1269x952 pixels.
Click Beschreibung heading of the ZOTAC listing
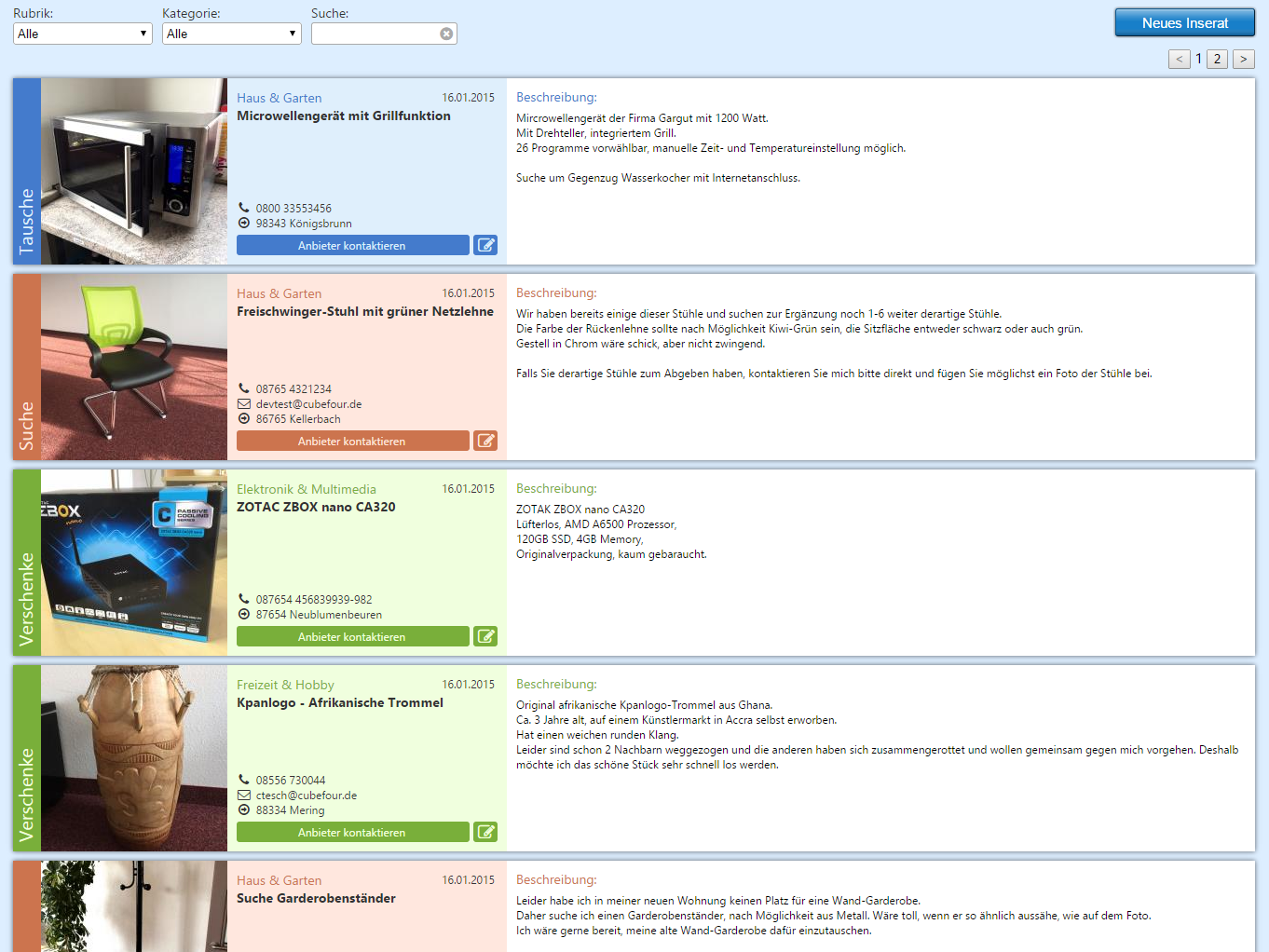tap(556, 488)
